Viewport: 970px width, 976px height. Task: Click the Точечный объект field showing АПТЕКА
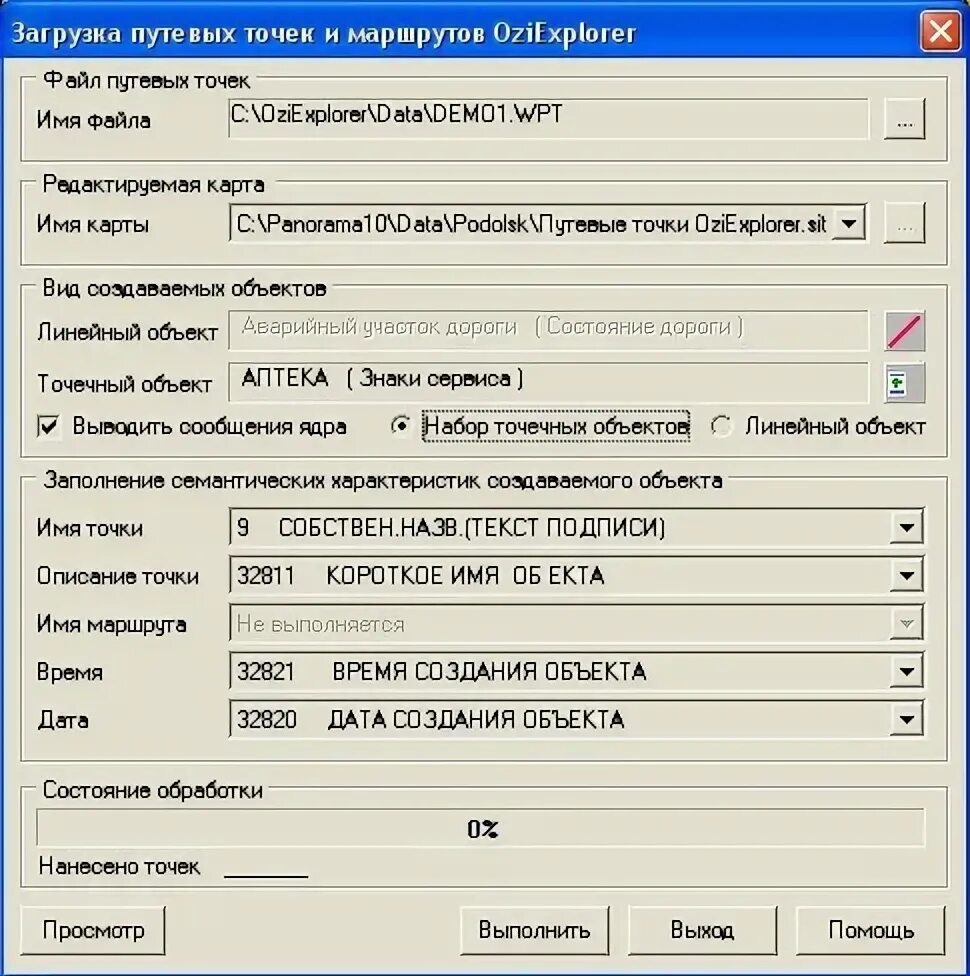click(549, 382)
